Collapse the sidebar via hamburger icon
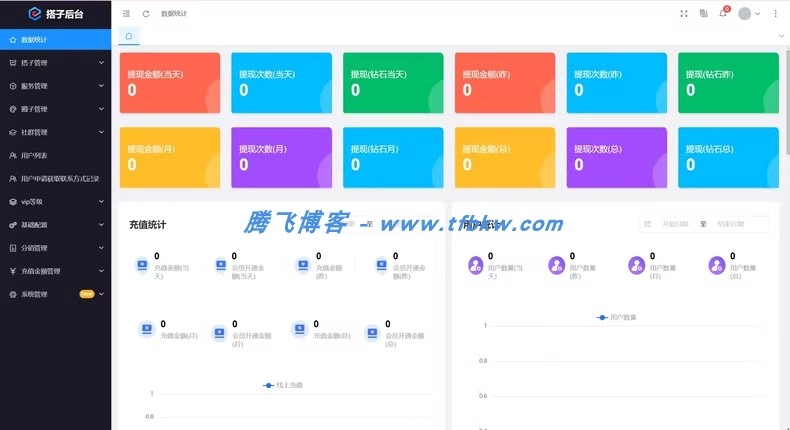Screen dimensions: 790x430 126,14
